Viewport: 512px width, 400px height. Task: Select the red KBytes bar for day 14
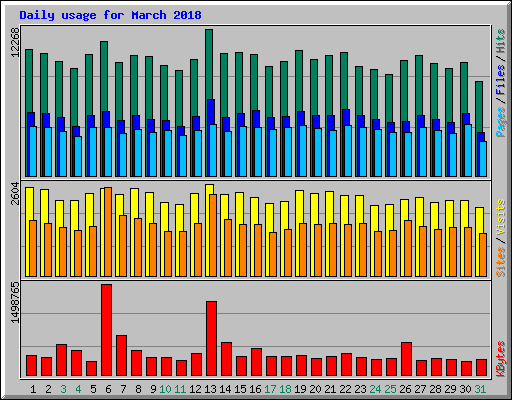[x=226, y=359]
